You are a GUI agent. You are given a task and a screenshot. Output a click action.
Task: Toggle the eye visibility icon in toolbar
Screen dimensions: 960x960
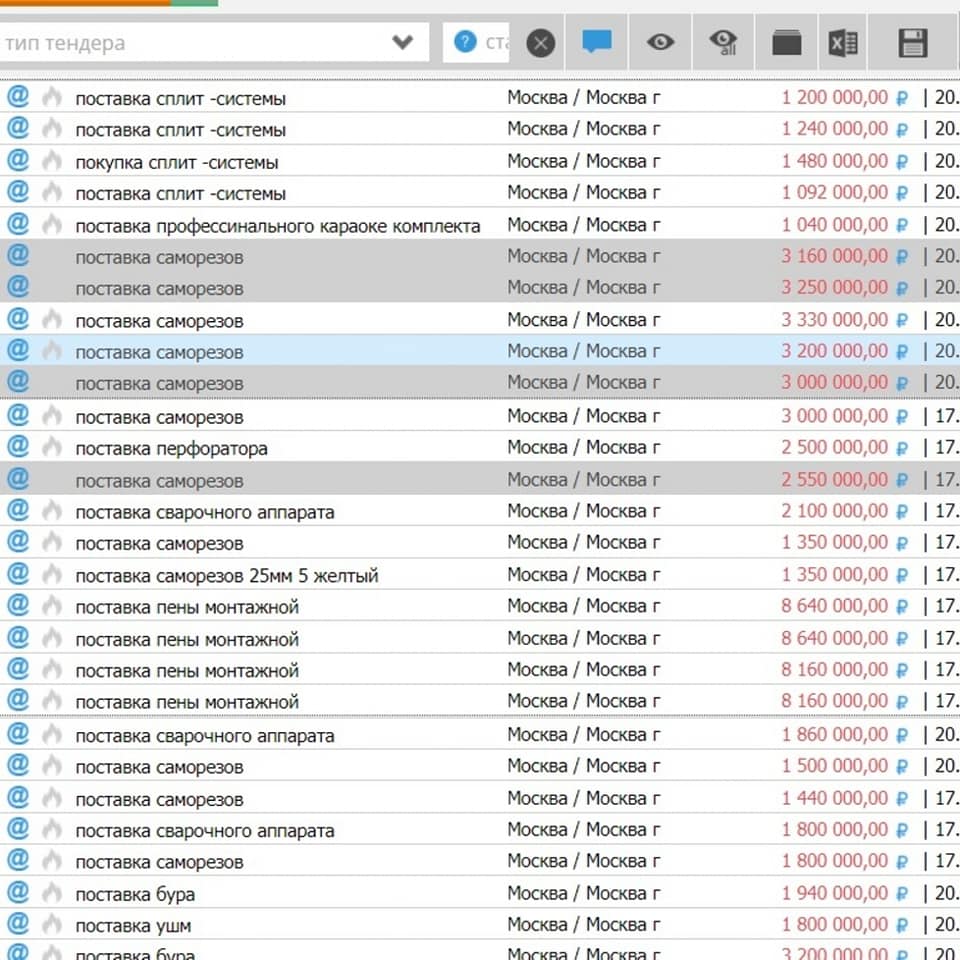[660, 42]
